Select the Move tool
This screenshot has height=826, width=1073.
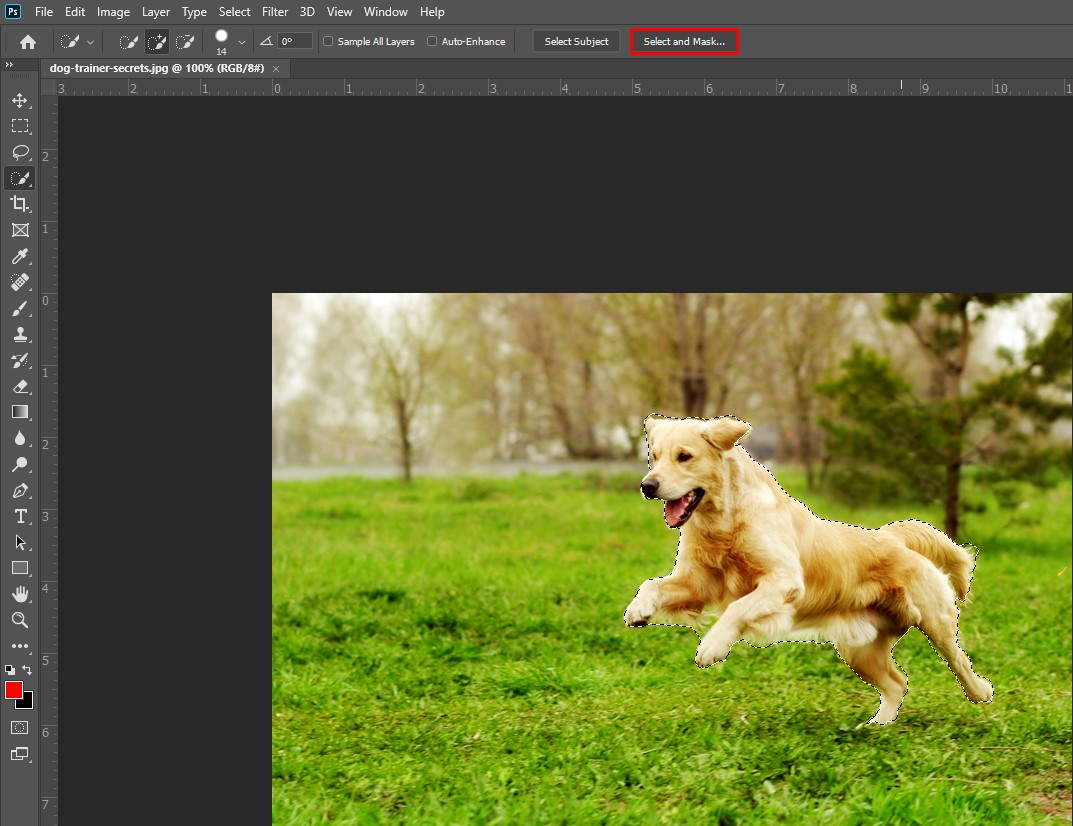[x=19, y=100]
